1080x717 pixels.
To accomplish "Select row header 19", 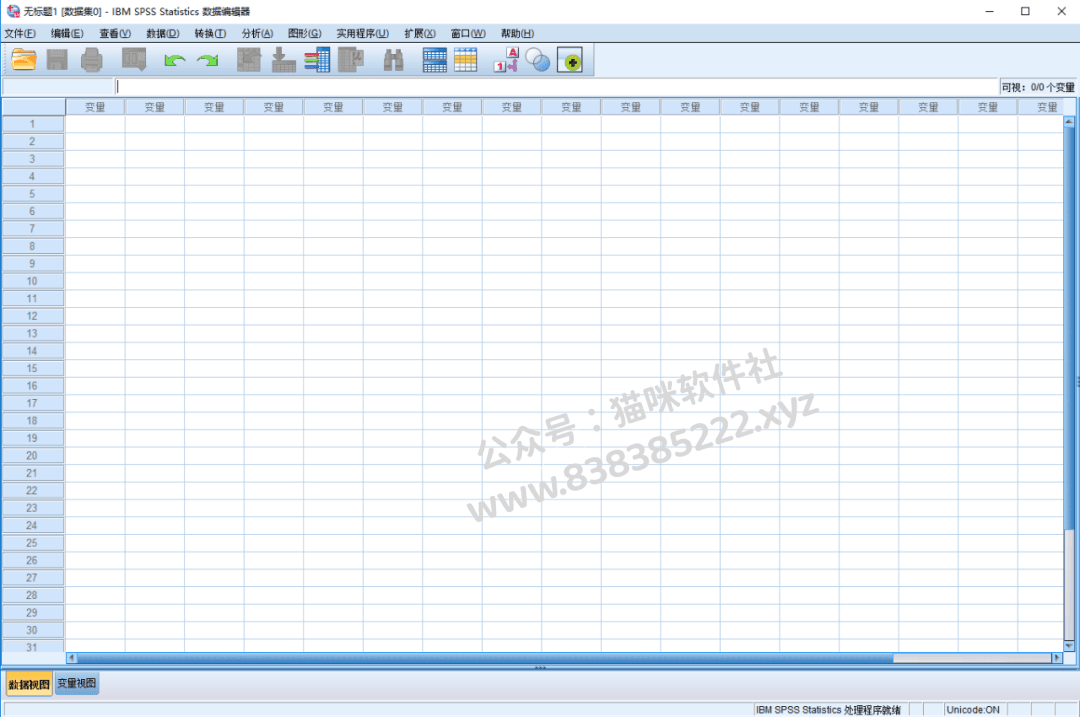I will (32, 438).
